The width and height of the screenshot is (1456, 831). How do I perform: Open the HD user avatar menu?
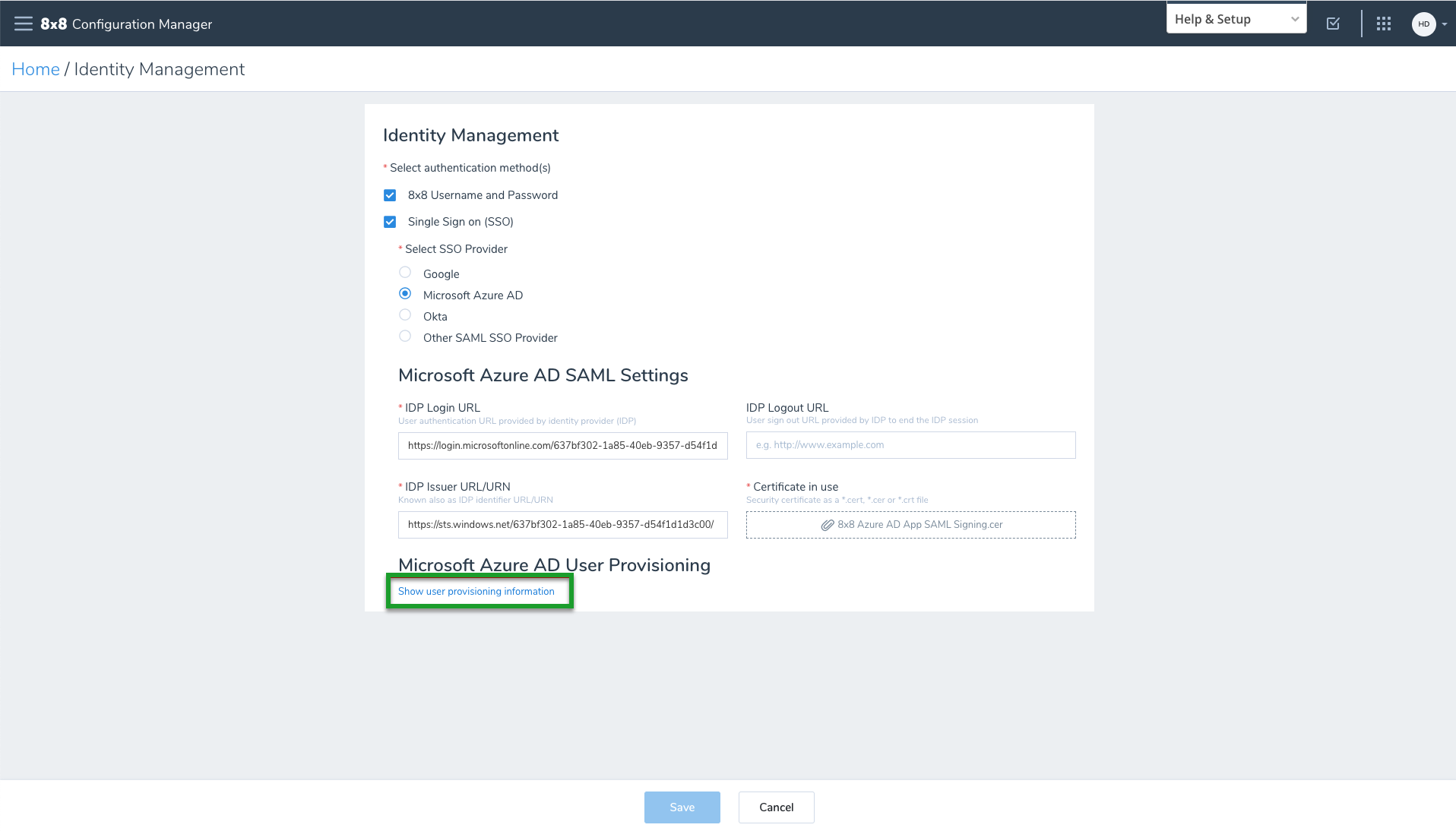click(x=1423, y=24)
